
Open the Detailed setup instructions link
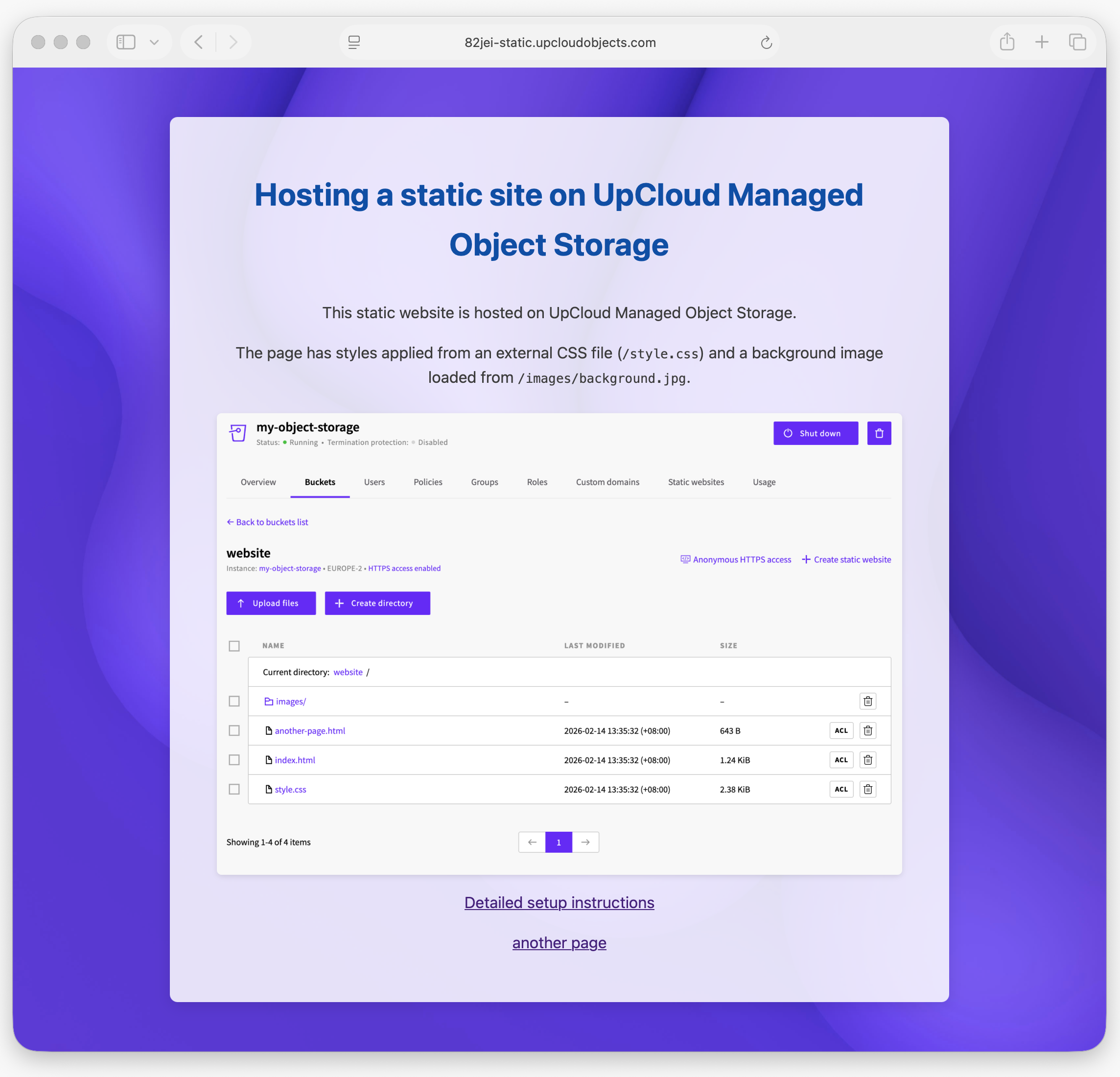click(x=560, y=903)
